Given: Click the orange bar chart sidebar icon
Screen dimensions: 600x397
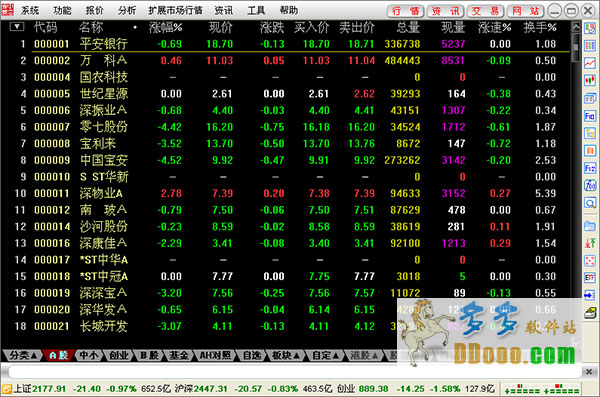Looking at the screenshot, I should (x=590, y=150).
